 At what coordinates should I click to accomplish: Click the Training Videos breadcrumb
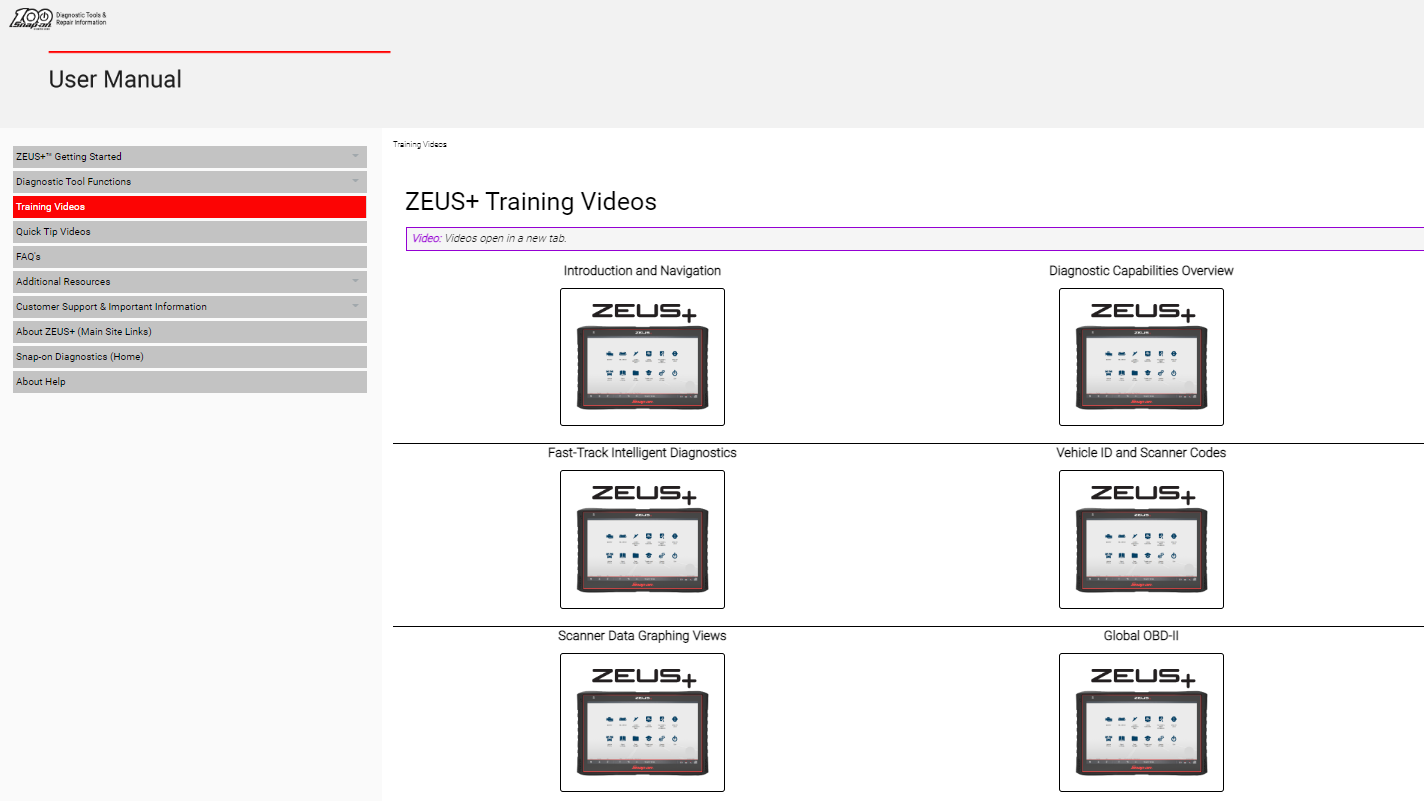(x=422, y=144)
